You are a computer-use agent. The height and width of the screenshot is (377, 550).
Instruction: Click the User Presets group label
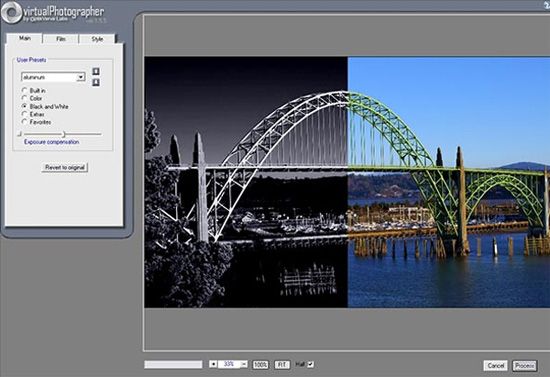(x=31, y=60)
